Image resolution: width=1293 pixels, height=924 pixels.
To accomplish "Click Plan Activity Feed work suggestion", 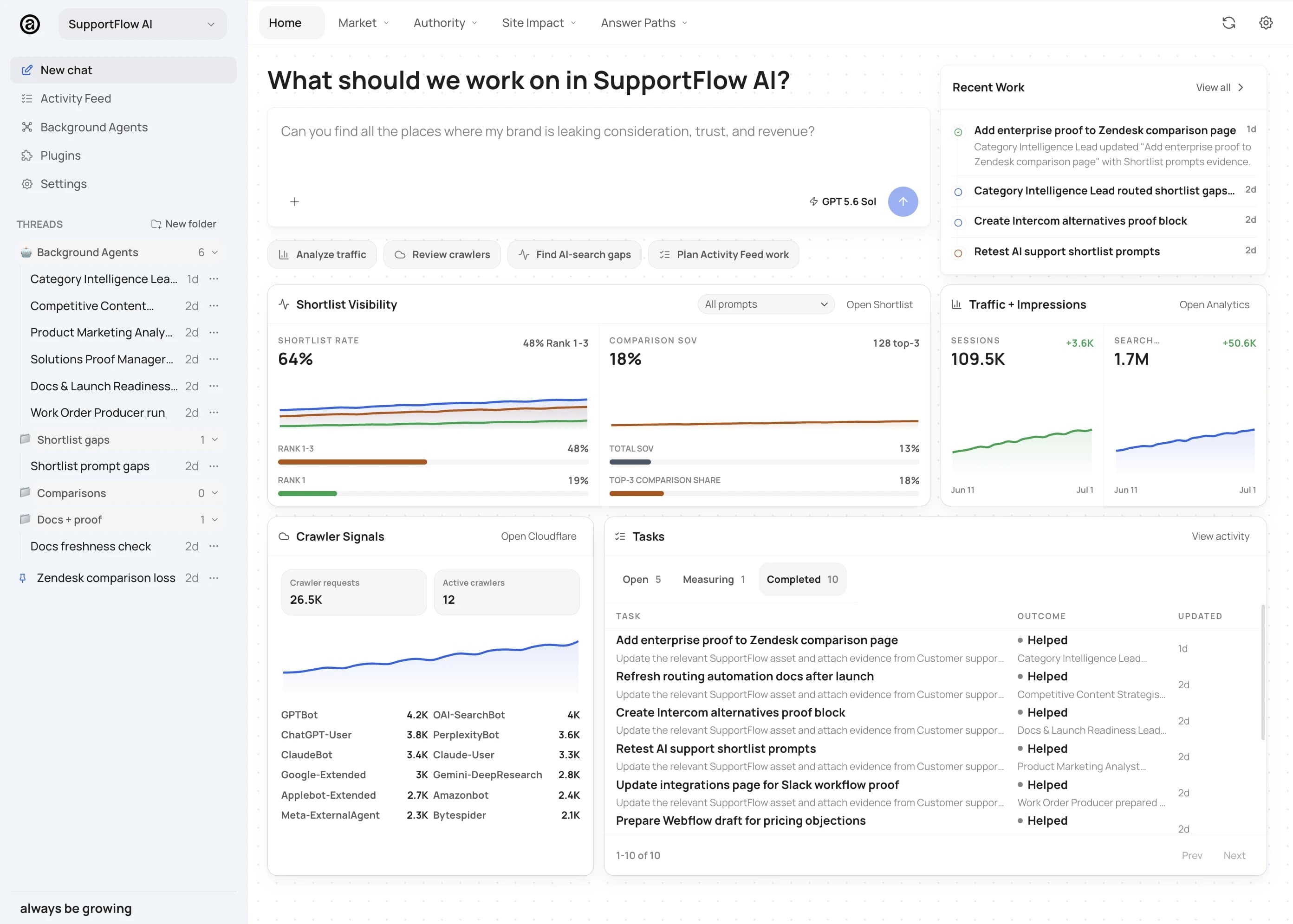I will 723,254.
